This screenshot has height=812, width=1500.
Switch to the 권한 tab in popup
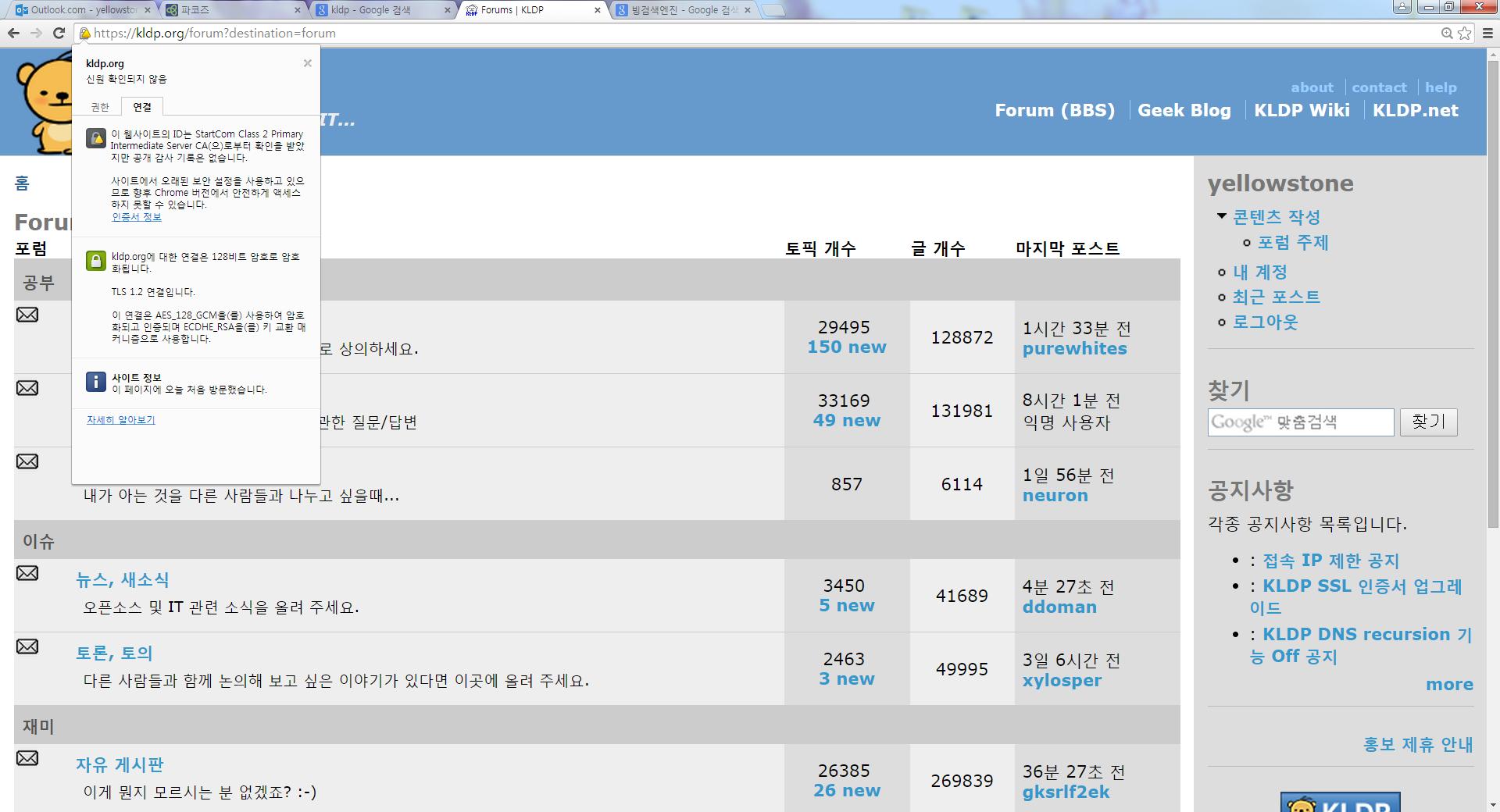click(x=100, y=107)
